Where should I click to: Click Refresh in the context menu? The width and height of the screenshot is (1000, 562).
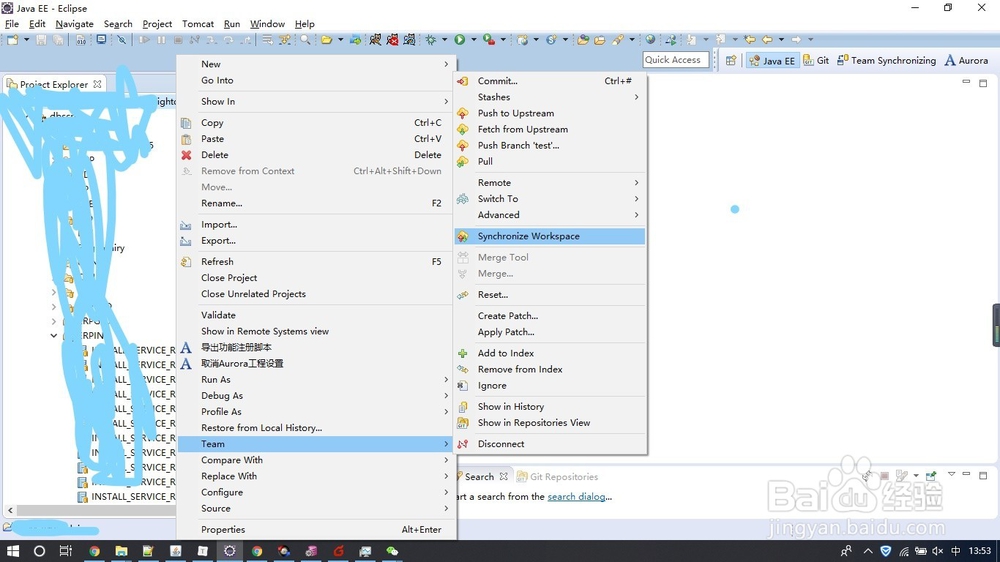(x=316, y=262)
